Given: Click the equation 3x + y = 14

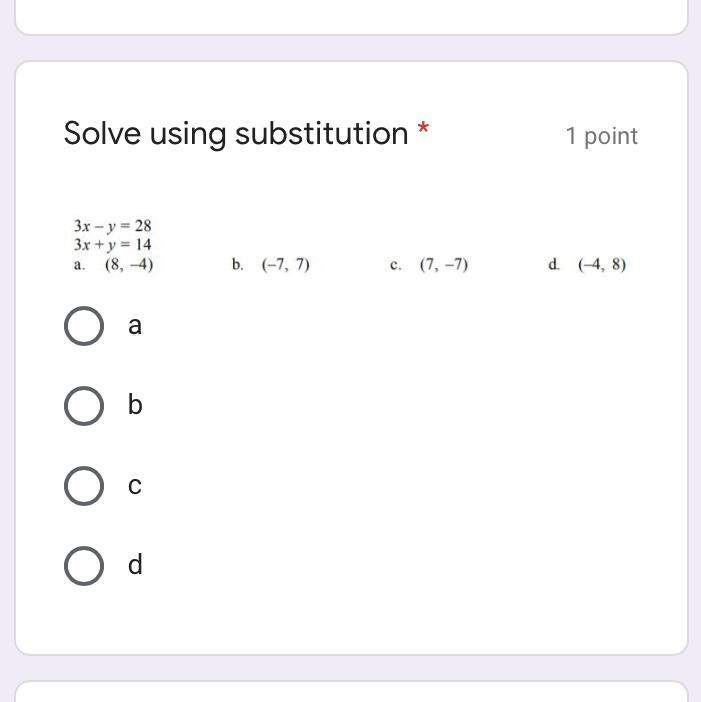Looking at the screenshot, I should point(112,244).
